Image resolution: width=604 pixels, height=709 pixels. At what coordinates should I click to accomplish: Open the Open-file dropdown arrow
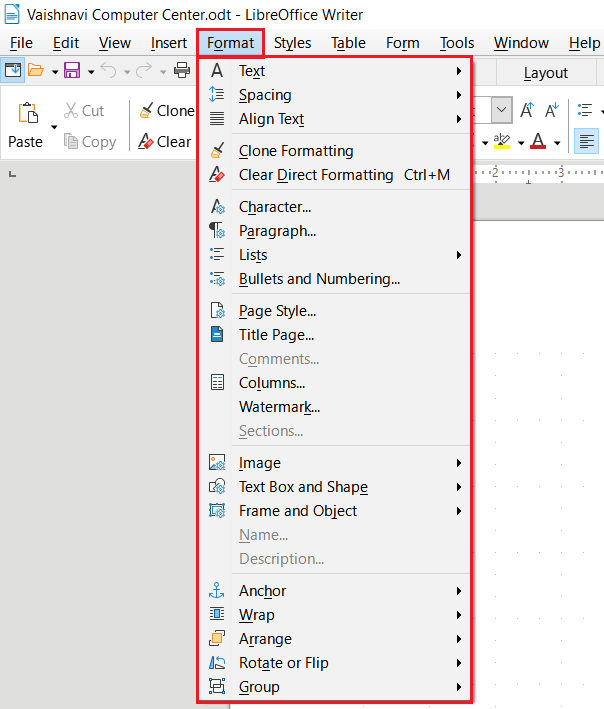[x=55, y=71]
